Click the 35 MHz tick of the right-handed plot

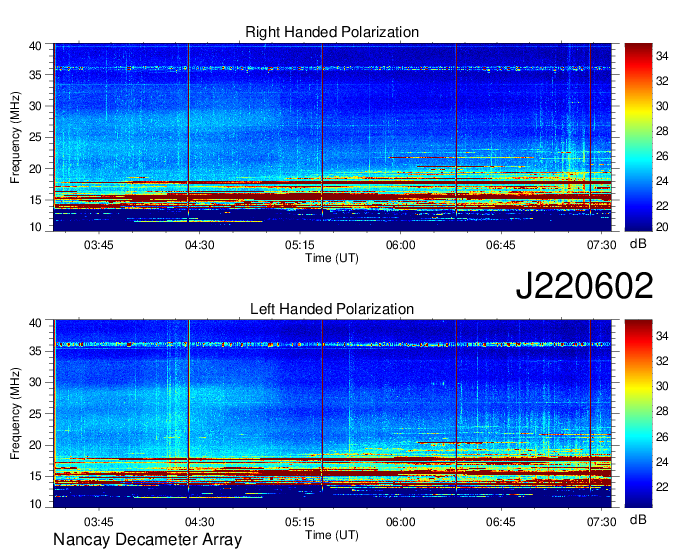[35, 75]
